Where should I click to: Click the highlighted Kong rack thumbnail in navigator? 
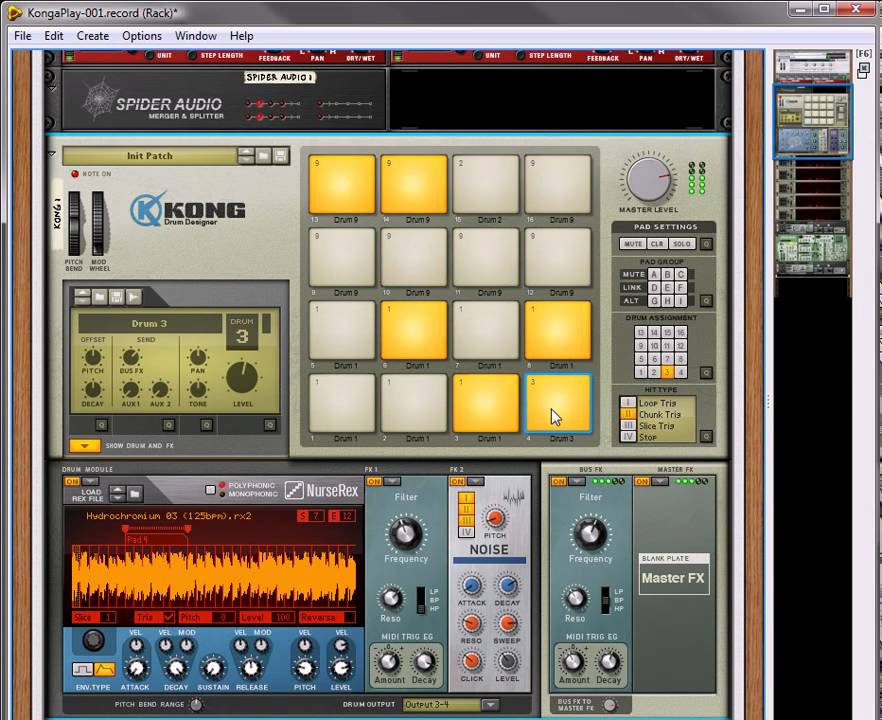(x=813, y=122)
